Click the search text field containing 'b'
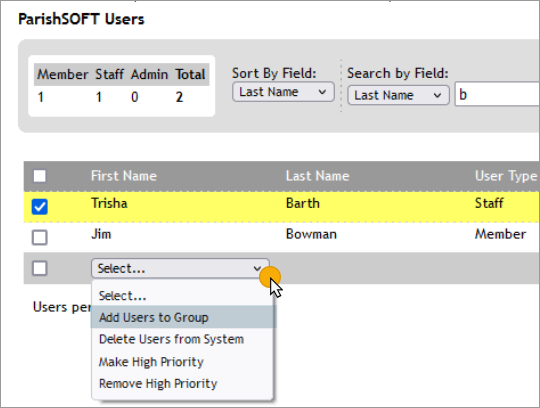540x408 pixels. click(x=497, y=94)
